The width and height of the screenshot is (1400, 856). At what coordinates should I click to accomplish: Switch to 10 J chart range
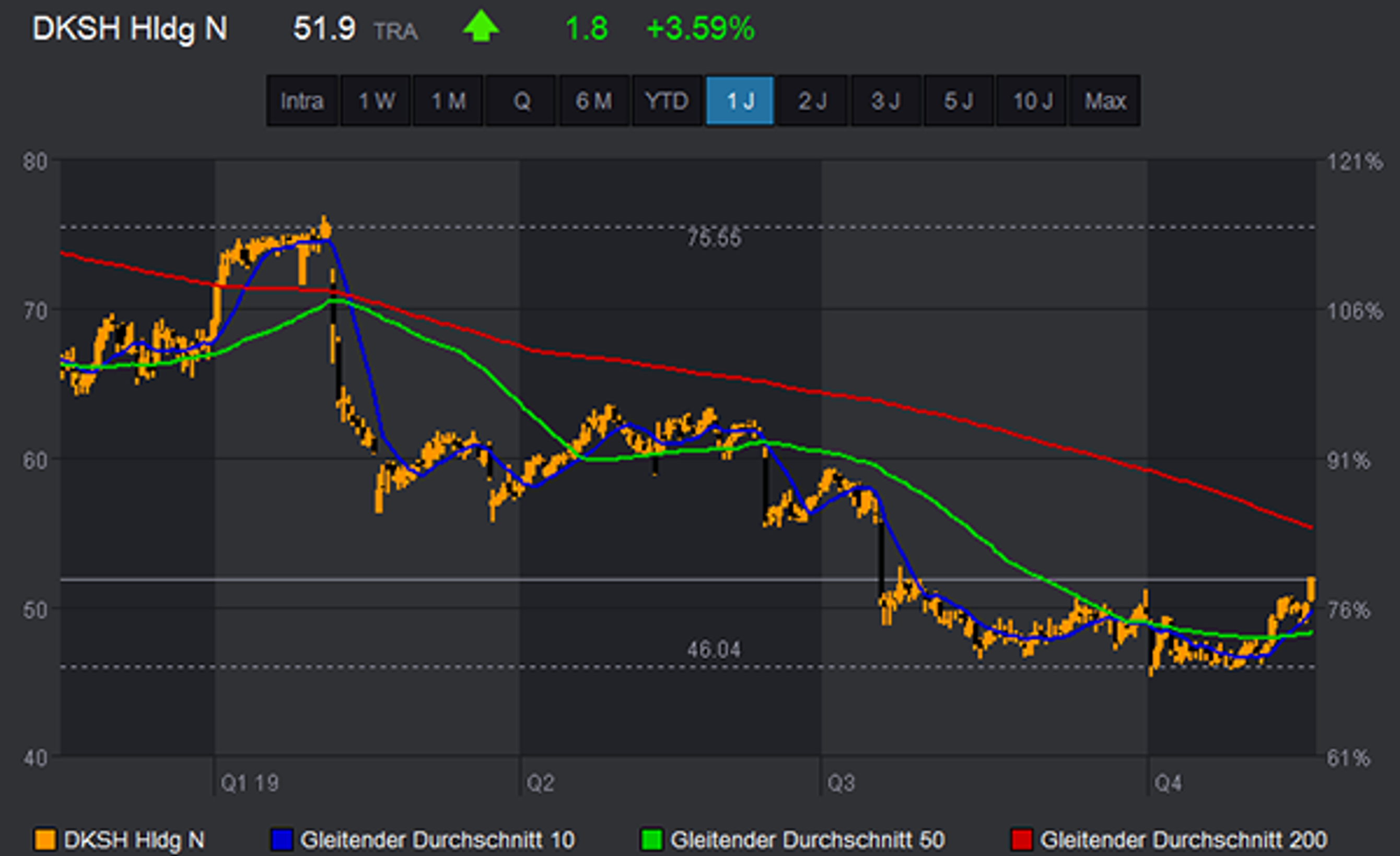1032,101
